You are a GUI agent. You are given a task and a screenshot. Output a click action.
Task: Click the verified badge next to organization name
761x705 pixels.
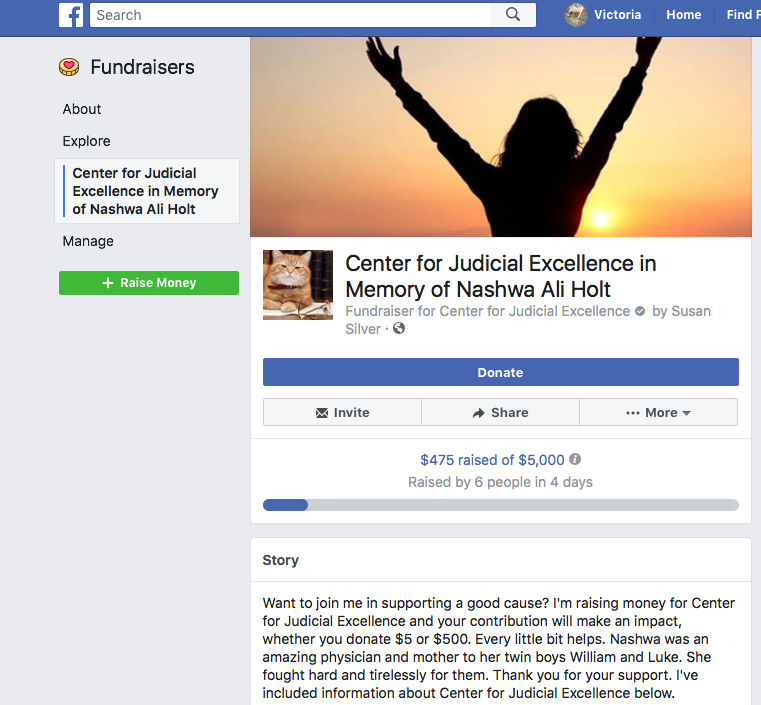pos(640,311)
